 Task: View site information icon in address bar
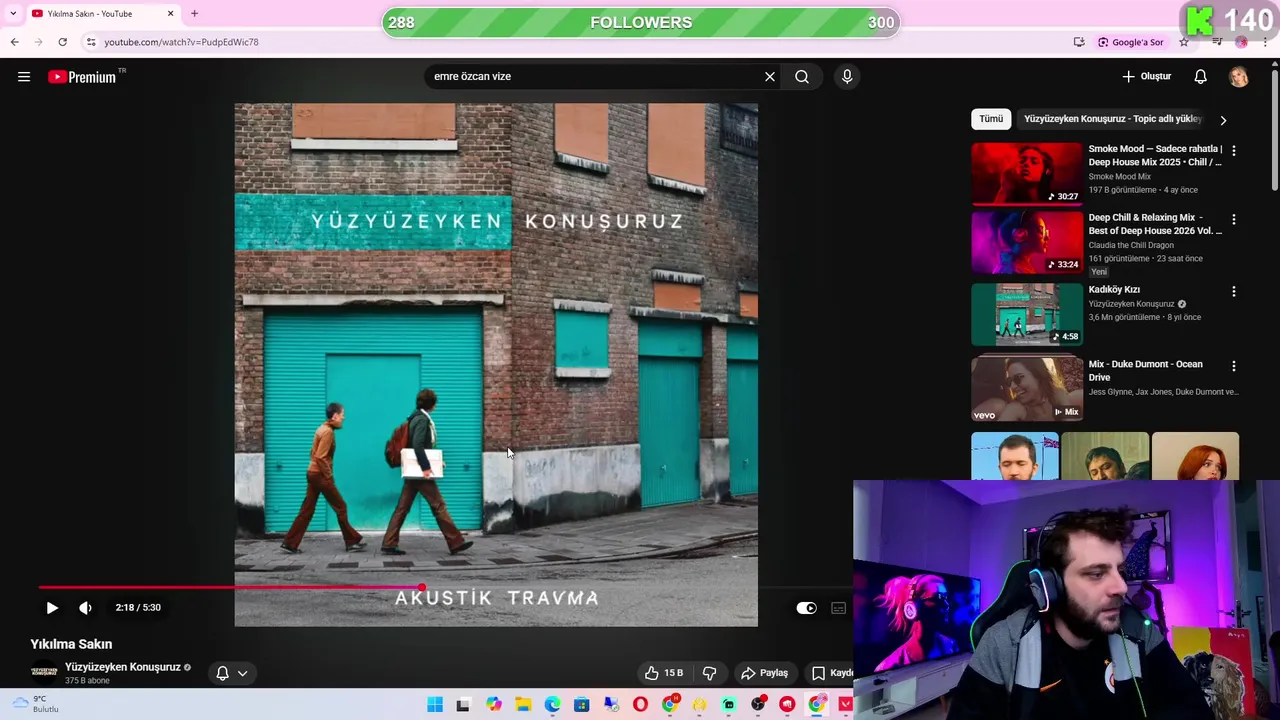(x=91, y=42)
